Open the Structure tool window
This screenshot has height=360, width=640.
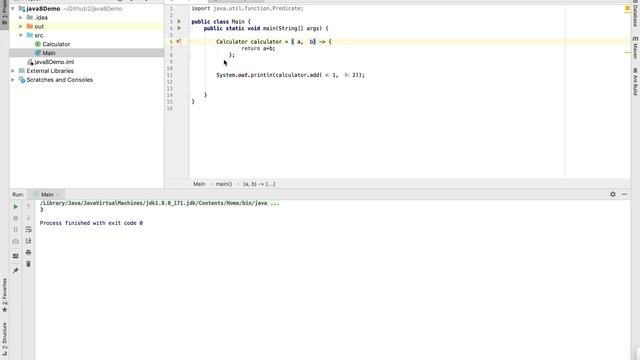pyautogui.click(x=4, y=340)
